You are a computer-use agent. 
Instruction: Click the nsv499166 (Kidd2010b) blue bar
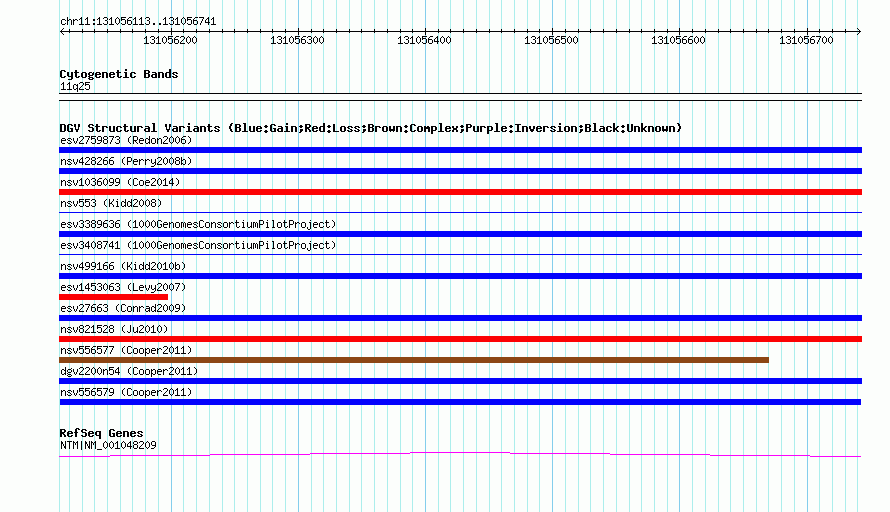point(460,276)
